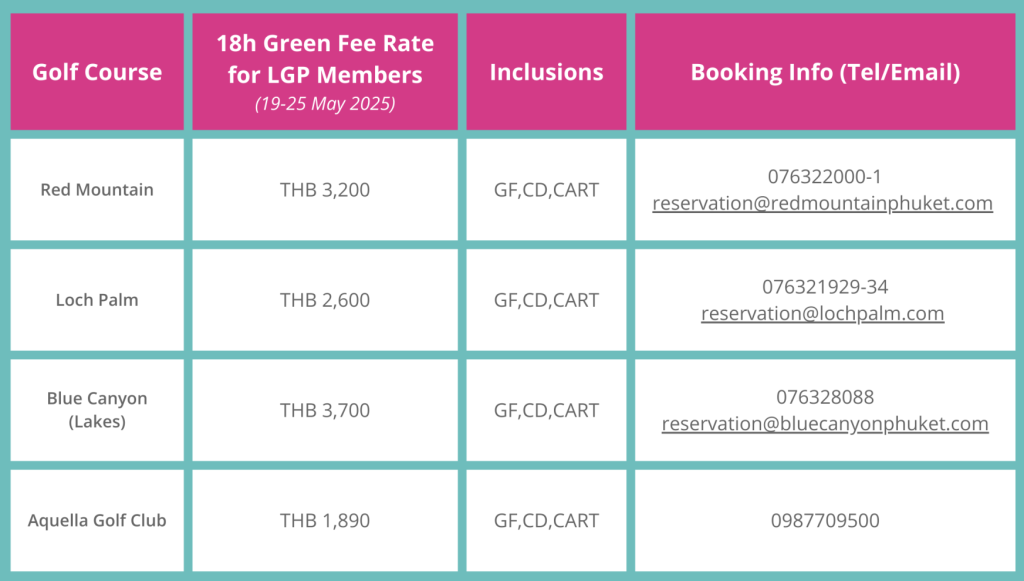Image resolution: width=1024 pixels, height=581 pixels.
Task: Open the reservation@lochpalm.com email link
Action: point(822,314)
